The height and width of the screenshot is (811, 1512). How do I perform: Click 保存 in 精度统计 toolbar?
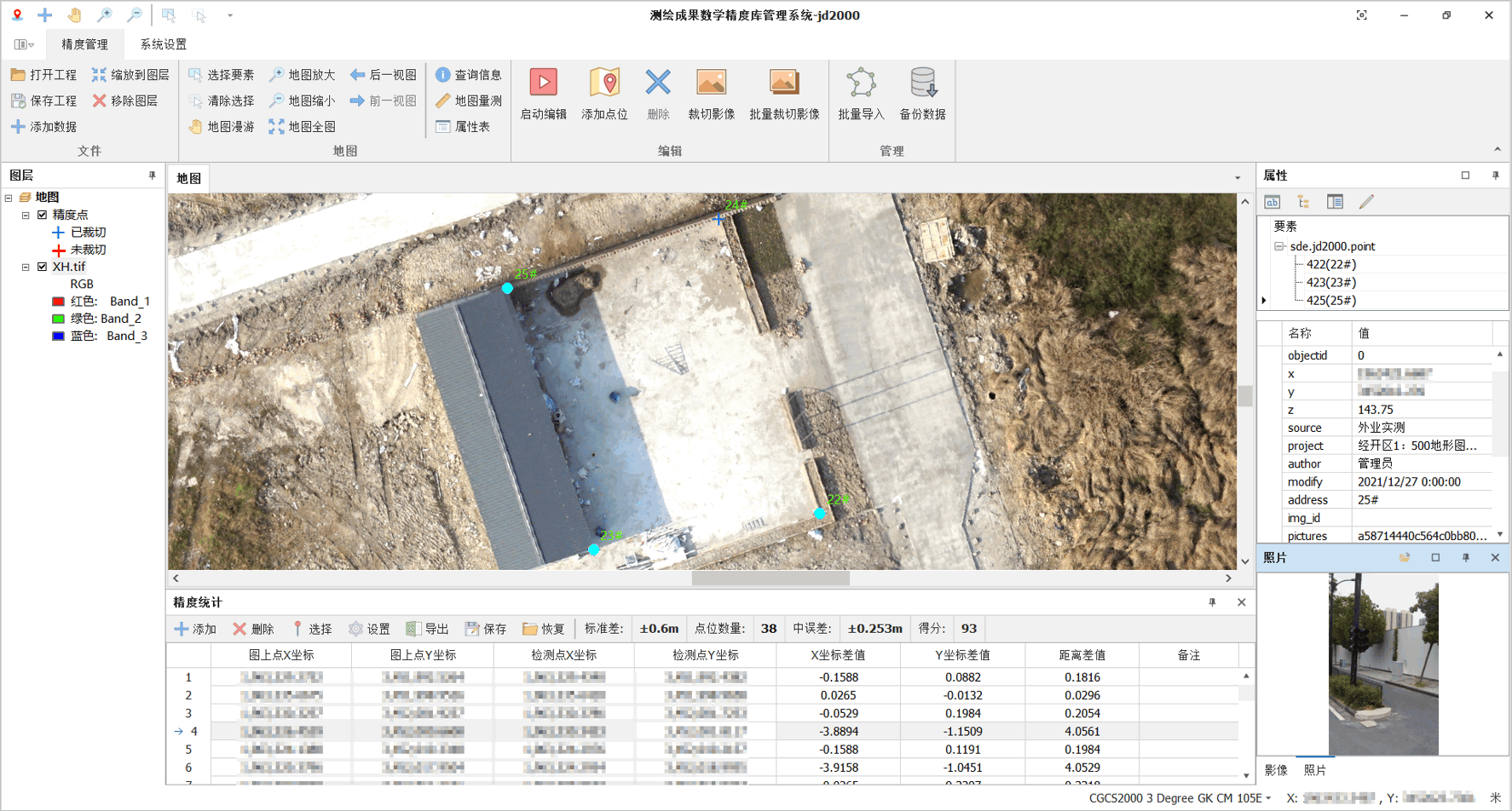point(486,629)
